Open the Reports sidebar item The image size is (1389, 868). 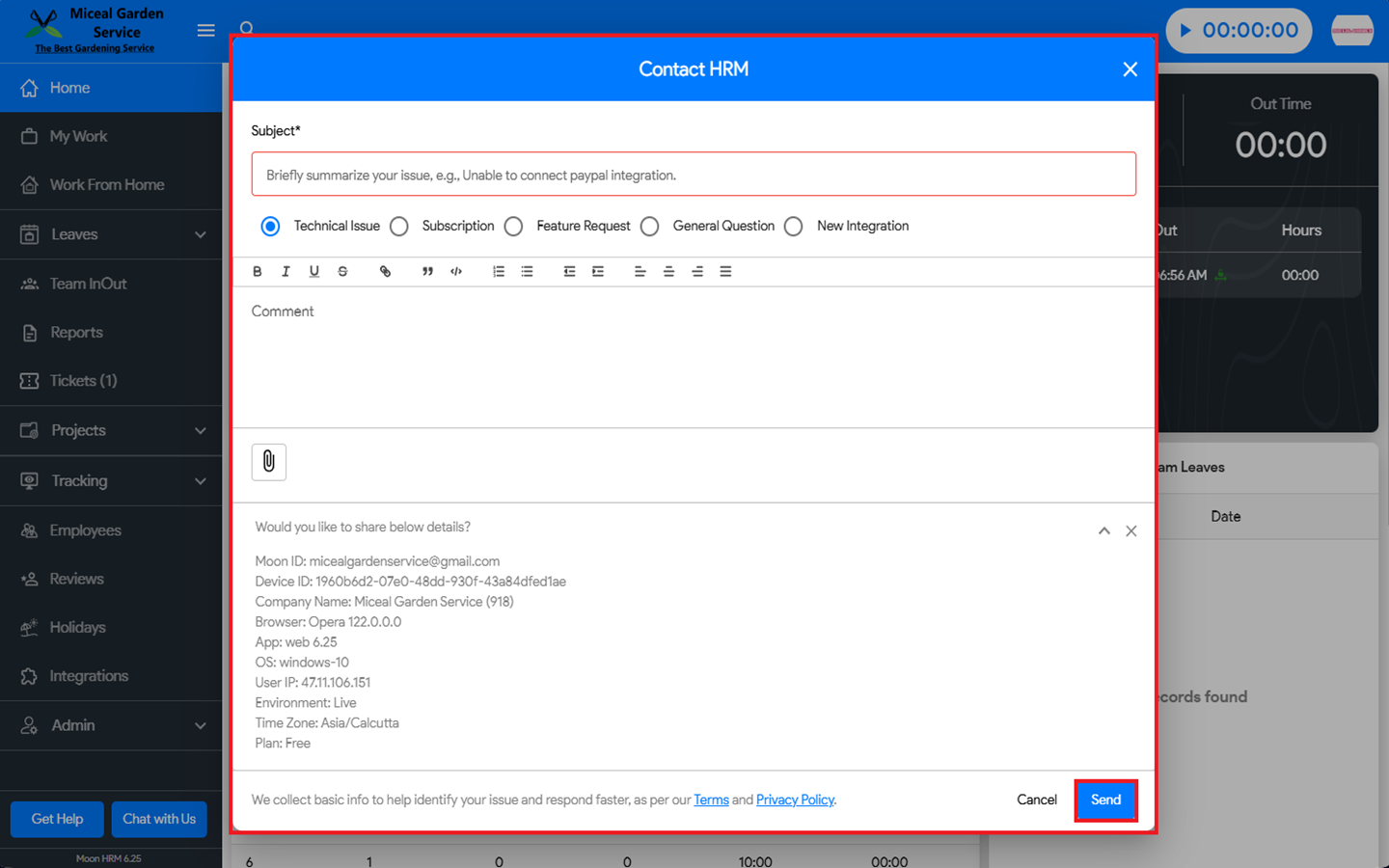pos(76,333)
